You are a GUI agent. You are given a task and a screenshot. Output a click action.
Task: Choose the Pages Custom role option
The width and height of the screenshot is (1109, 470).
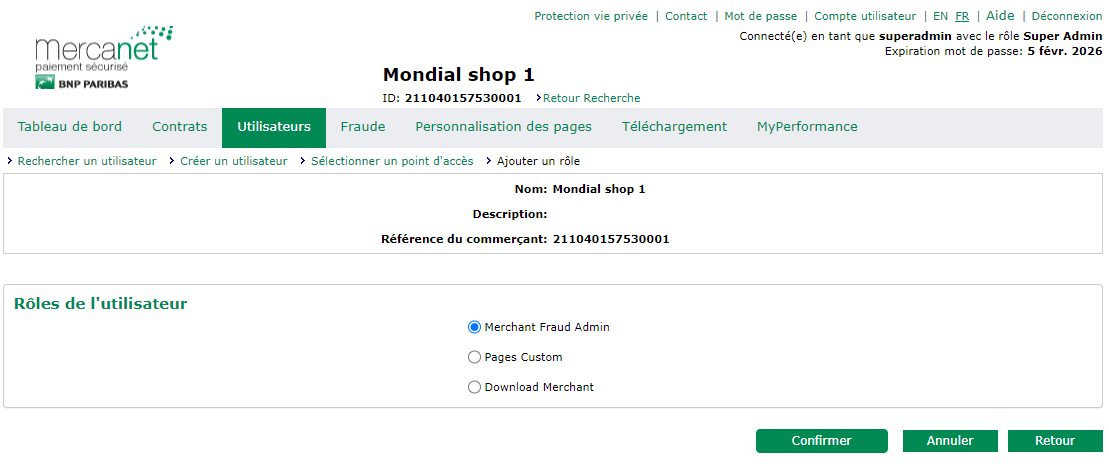(475, 357)
